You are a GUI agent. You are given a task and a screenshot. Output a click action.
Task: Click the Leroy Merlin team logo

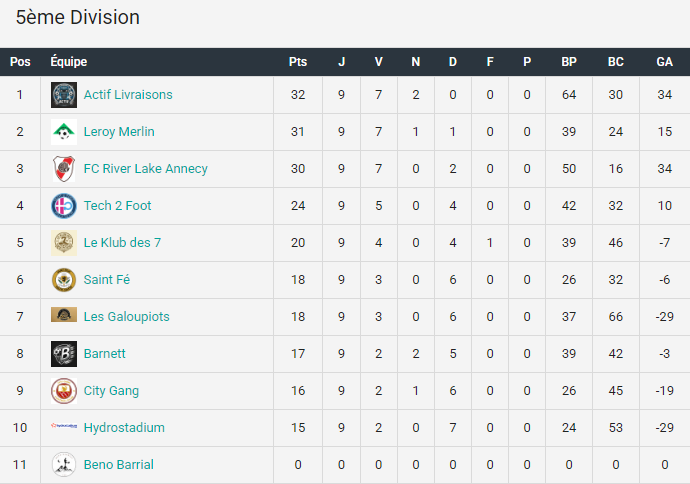click(x=64, y=132)
